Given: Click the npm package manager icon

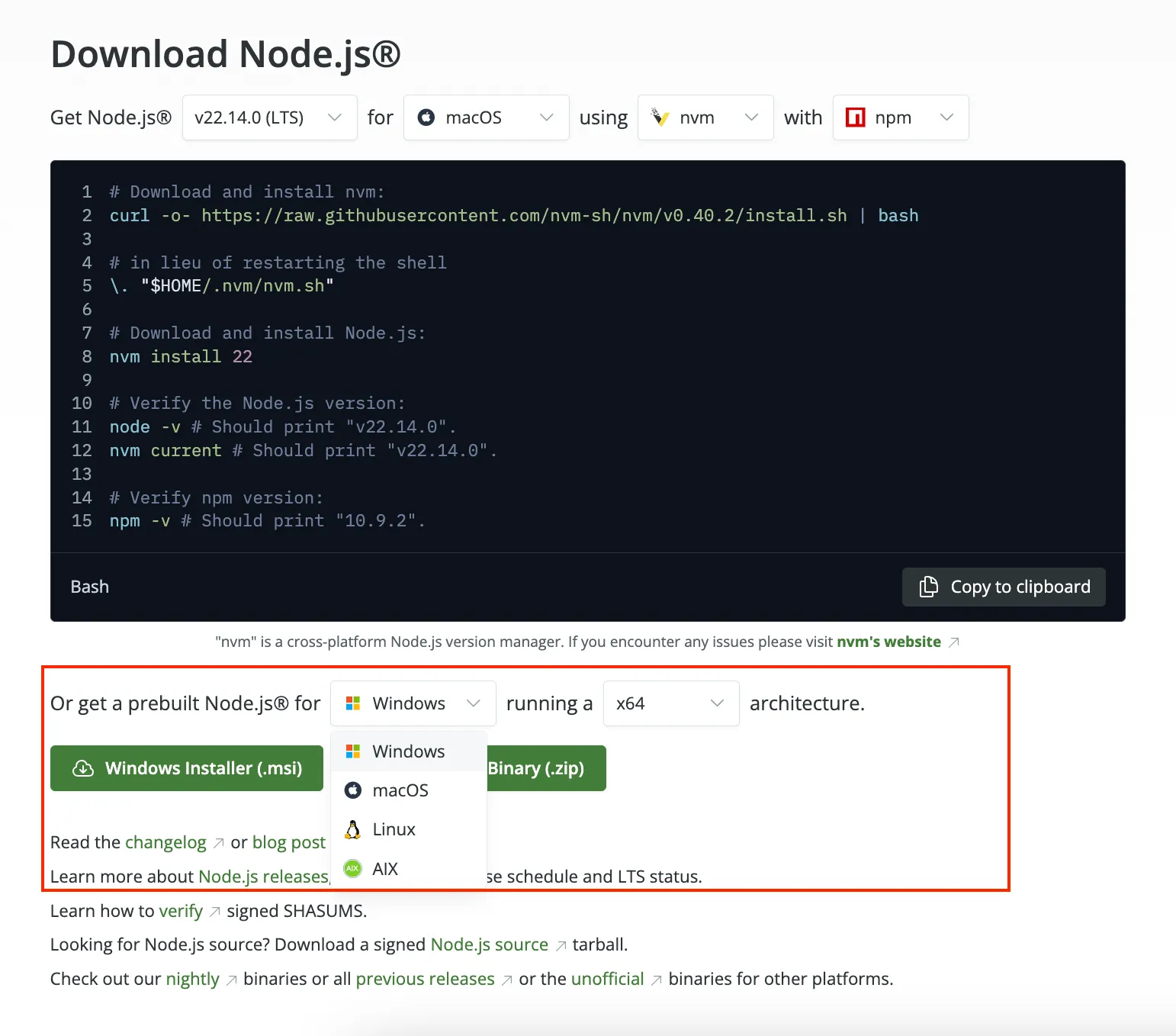Looking at the screenshot, I should coord(856,117).
